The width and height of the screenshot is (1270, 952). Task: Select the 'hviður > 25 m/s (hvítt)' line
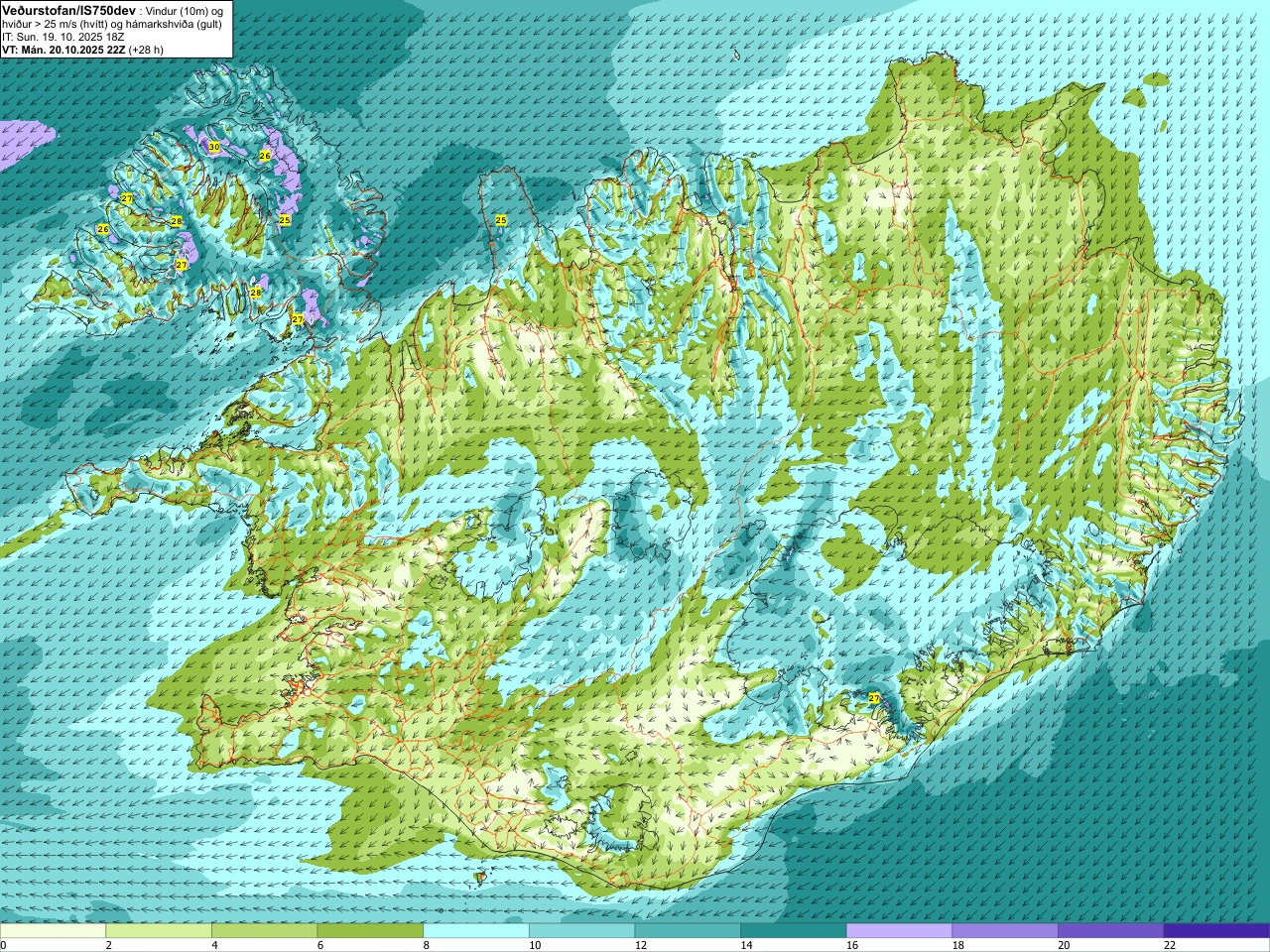[x=55, y=24]
